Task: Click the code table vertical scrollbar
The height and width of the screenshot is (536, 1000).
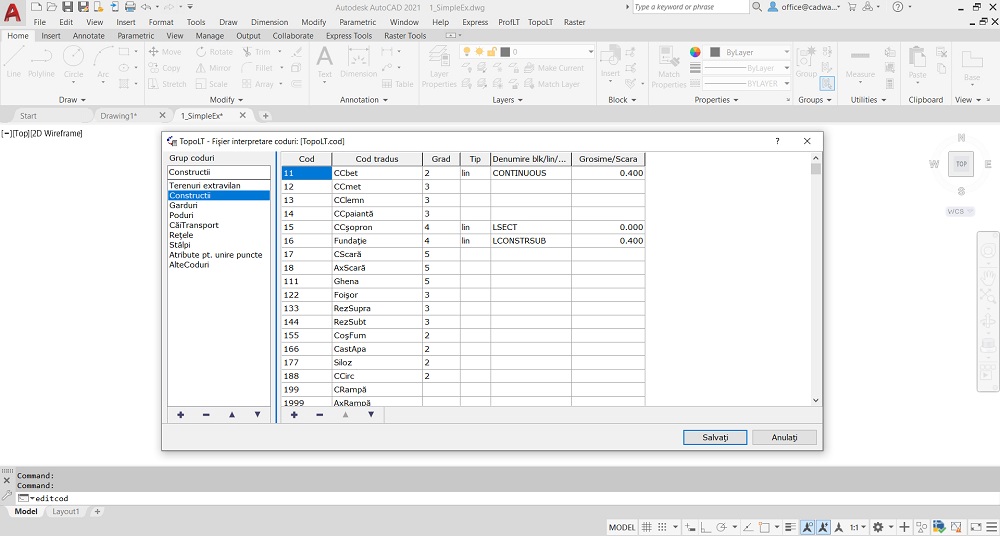Action: pyautogui.click(x=816, y=278)
